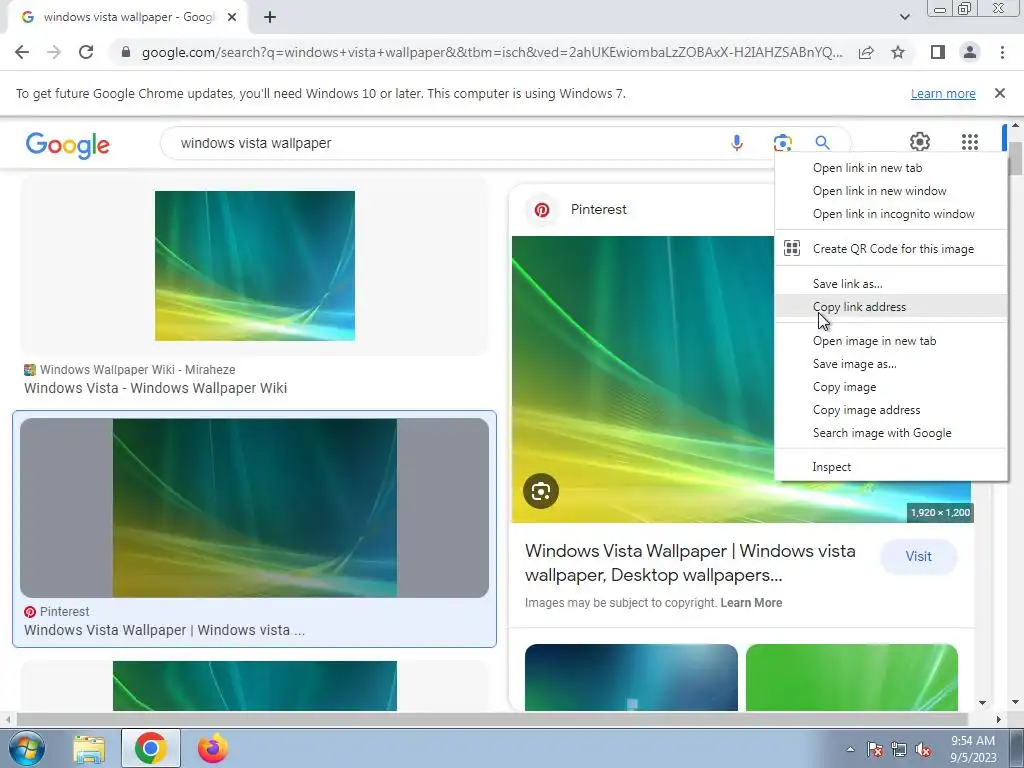
Task: Select Create QR Code for this image
Action: [x=891, y=249]
